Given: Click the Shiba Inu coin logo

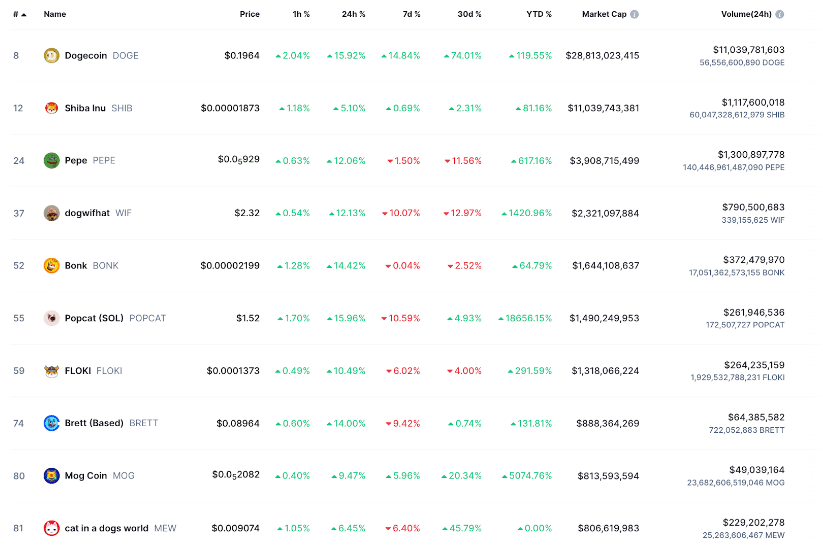Looking at the screenshot, I should tap(52, 108).
